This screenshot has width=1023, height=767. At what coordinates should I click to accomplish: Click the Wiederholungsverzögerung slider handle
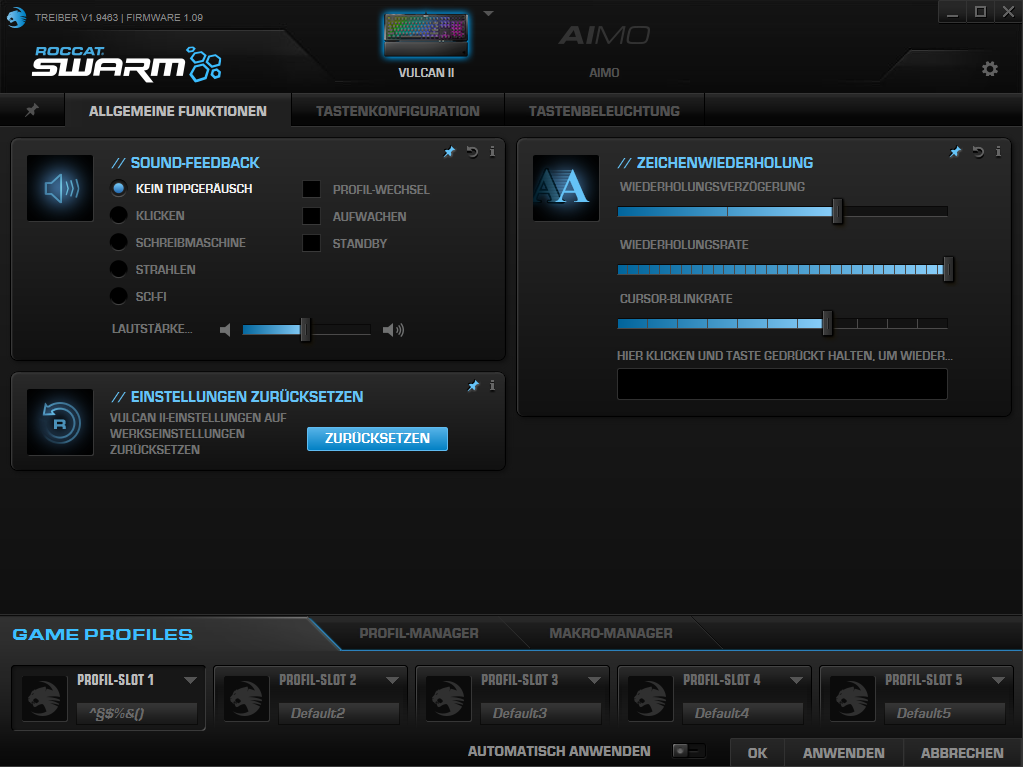pyautogui.click(x=838, y=211)
